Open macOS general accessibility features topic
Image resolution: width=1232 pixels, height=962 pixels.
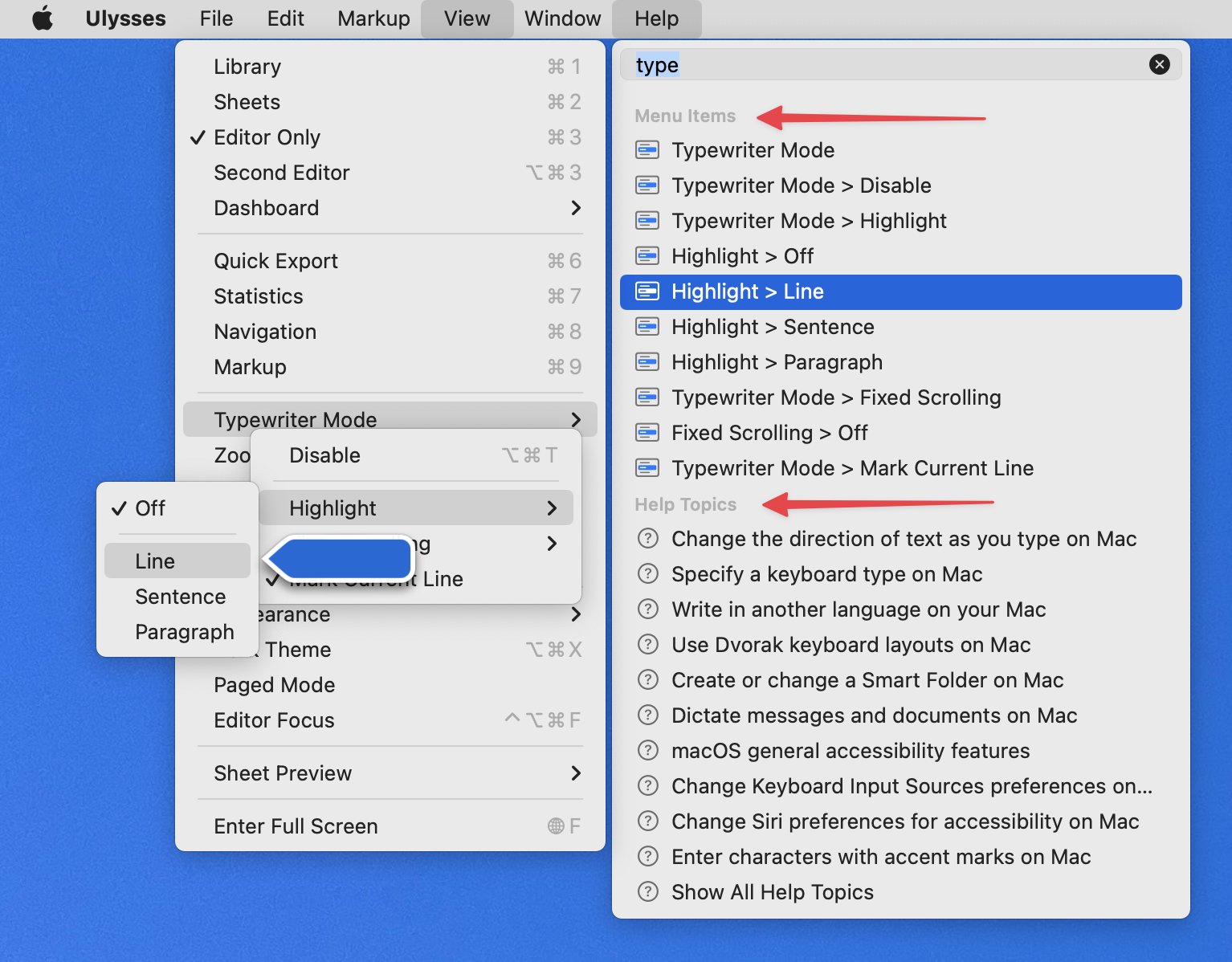pos(851,751)
